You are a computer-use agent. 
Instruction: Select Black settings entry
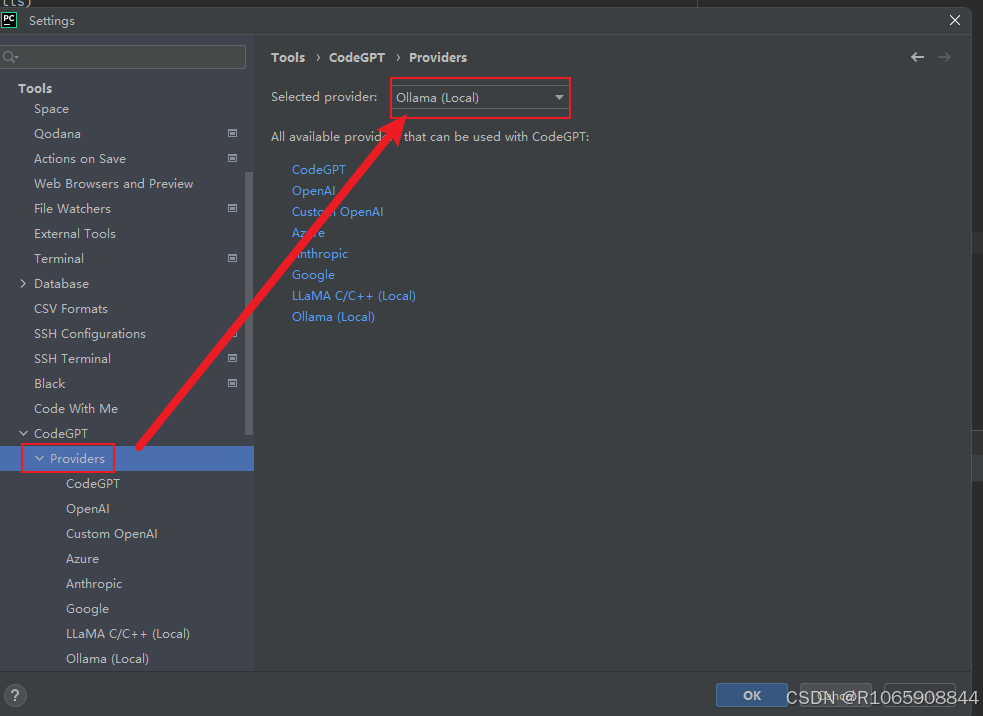click(50, 384)
